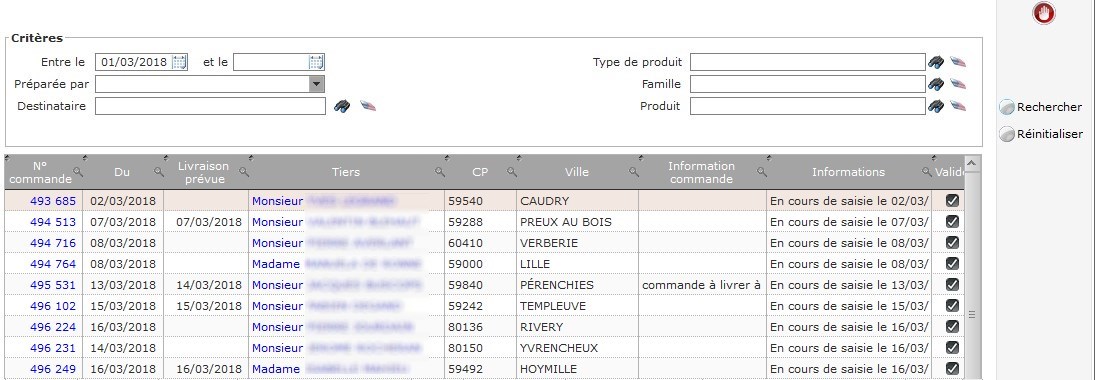Open order number 494 513
Screen dimensions: 1095x380
click(x=53, y=222)
